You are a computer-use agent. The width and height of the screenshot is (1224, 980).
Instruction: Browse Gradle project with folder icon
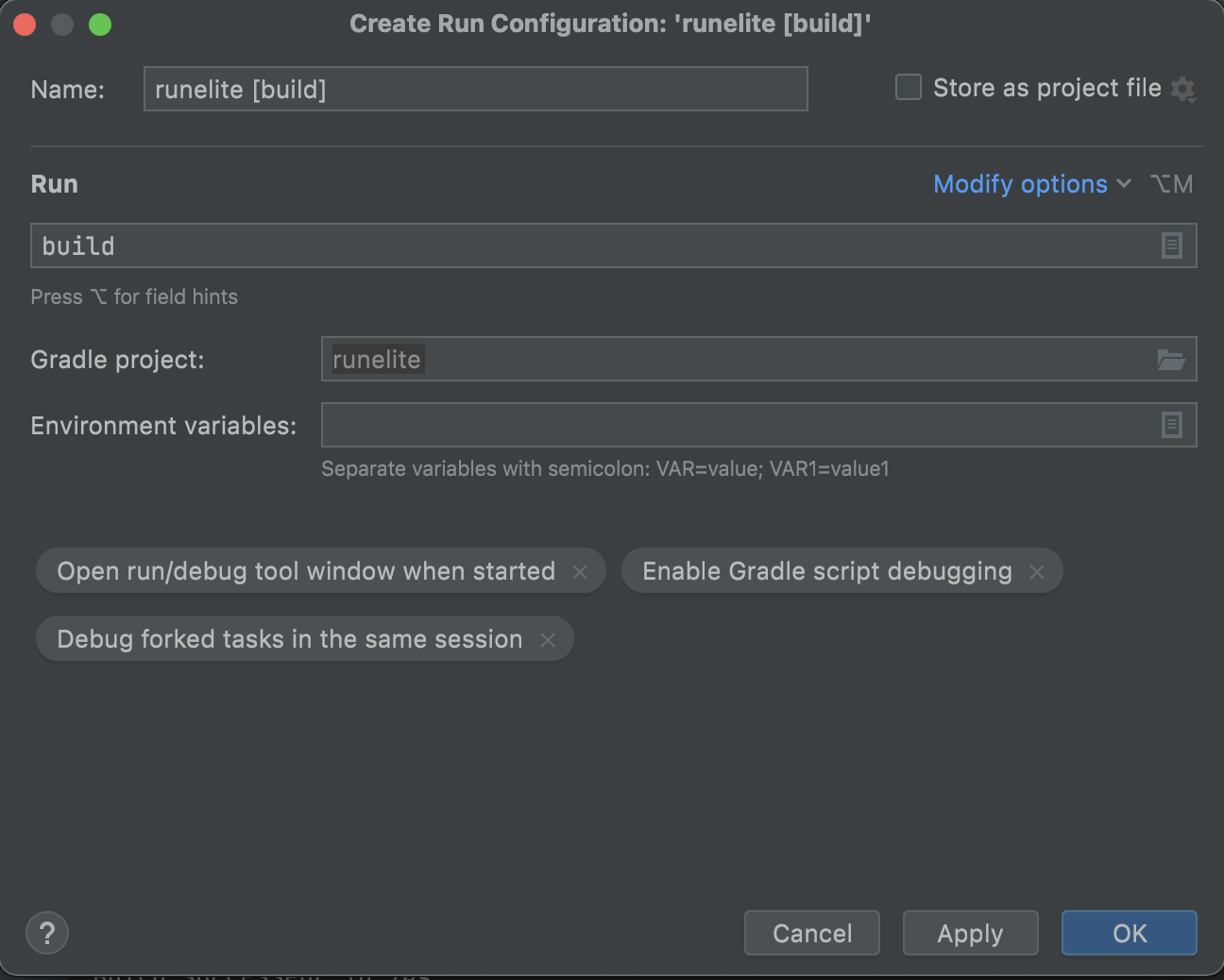tap(1171, 360)
